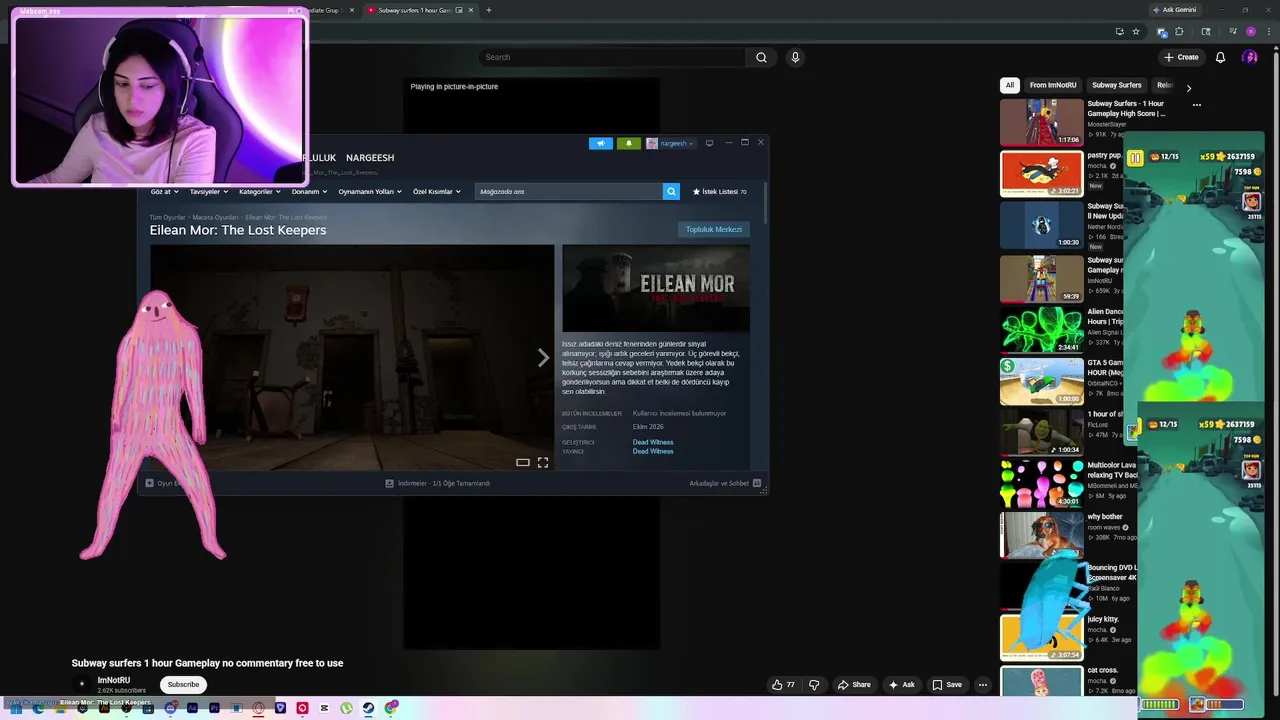Click the Tüm Oyunlar breadcrumb link

pyautogui.click(x=168, y=217)
